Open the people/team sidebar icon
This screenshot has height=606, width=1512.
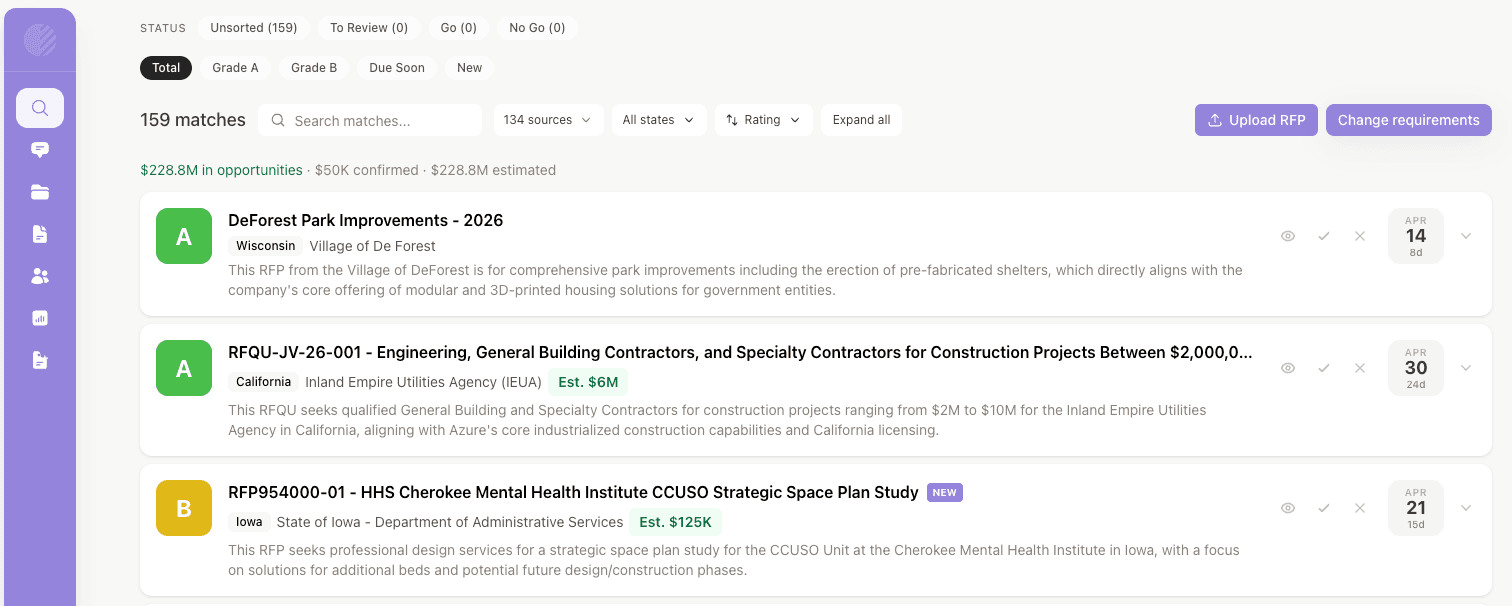pos(40,276)
